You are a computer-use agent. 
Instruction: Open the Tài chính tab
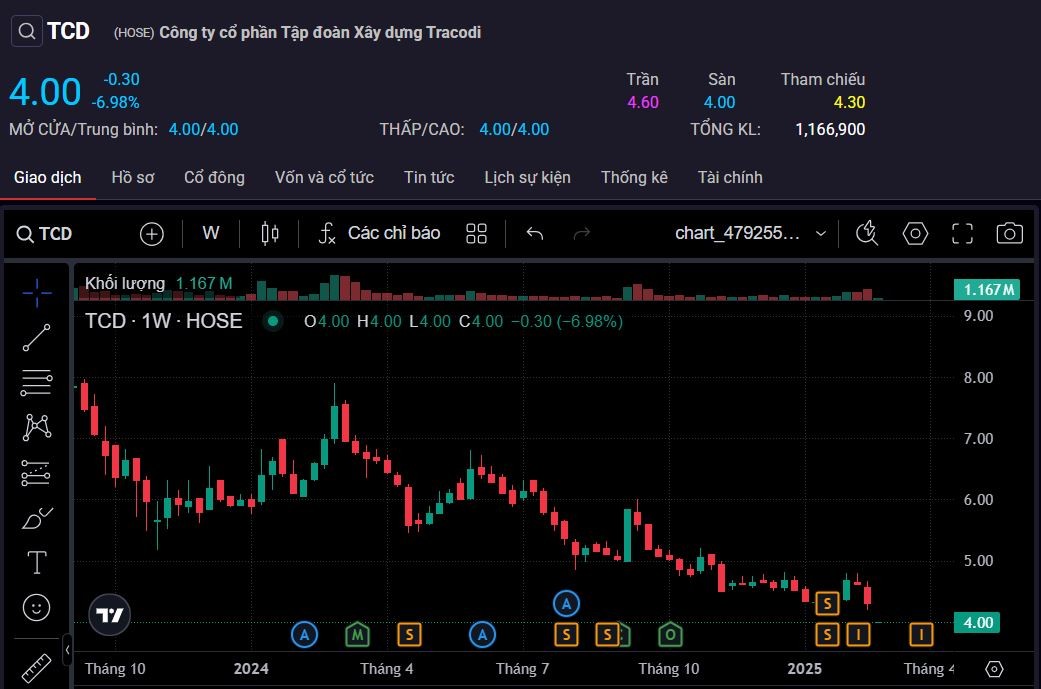coord(730,178)
